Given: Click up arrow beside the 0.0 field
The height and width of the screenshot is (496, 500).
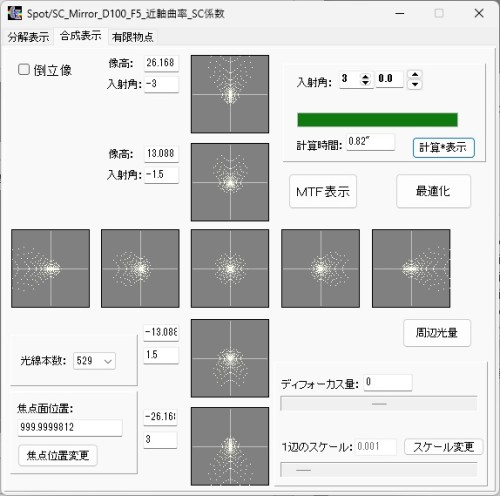Looking at the screenshot, I should (415, 75).
